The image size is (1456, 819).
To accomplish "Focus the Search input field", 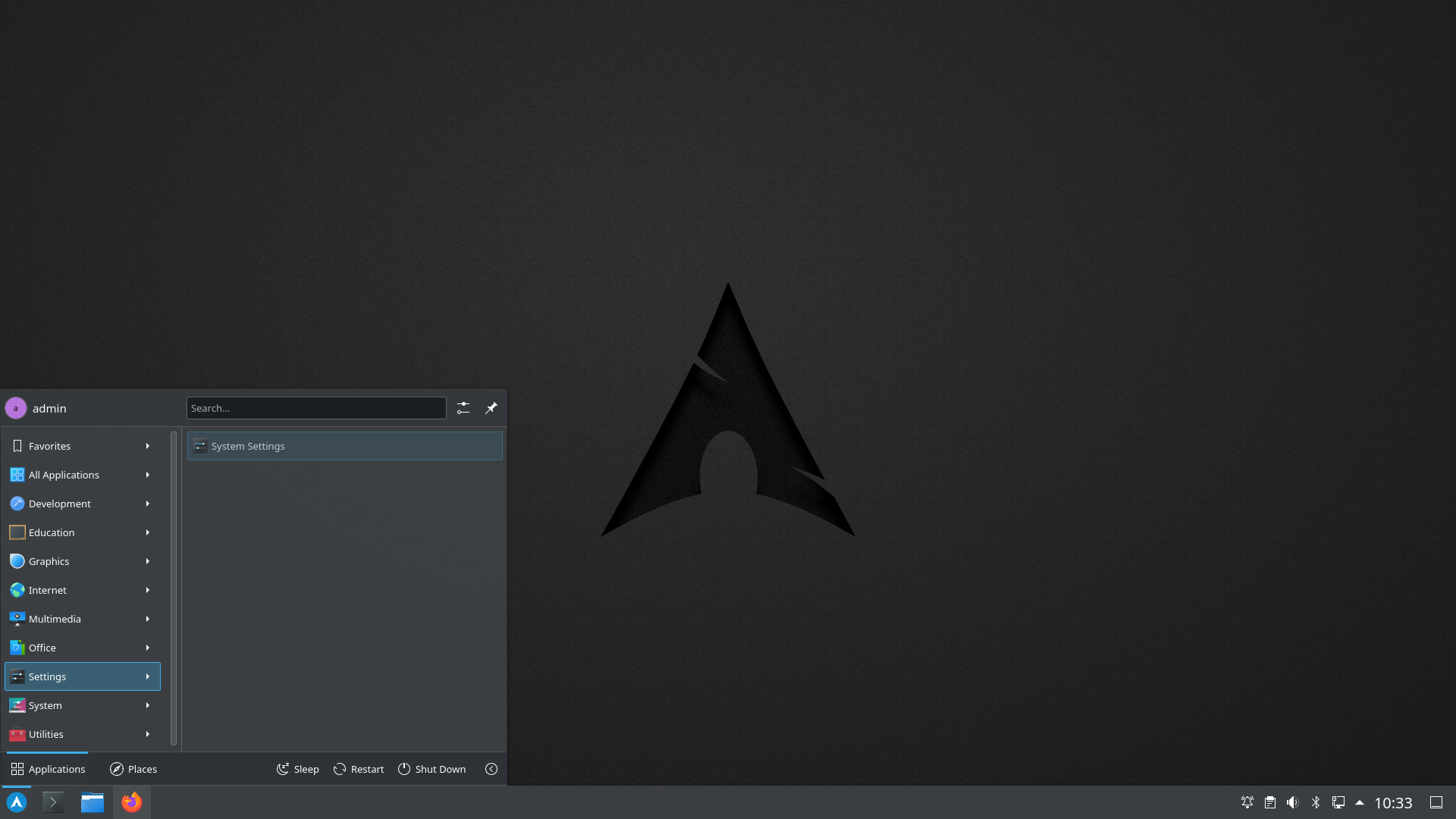I will (x=316, y=408).
